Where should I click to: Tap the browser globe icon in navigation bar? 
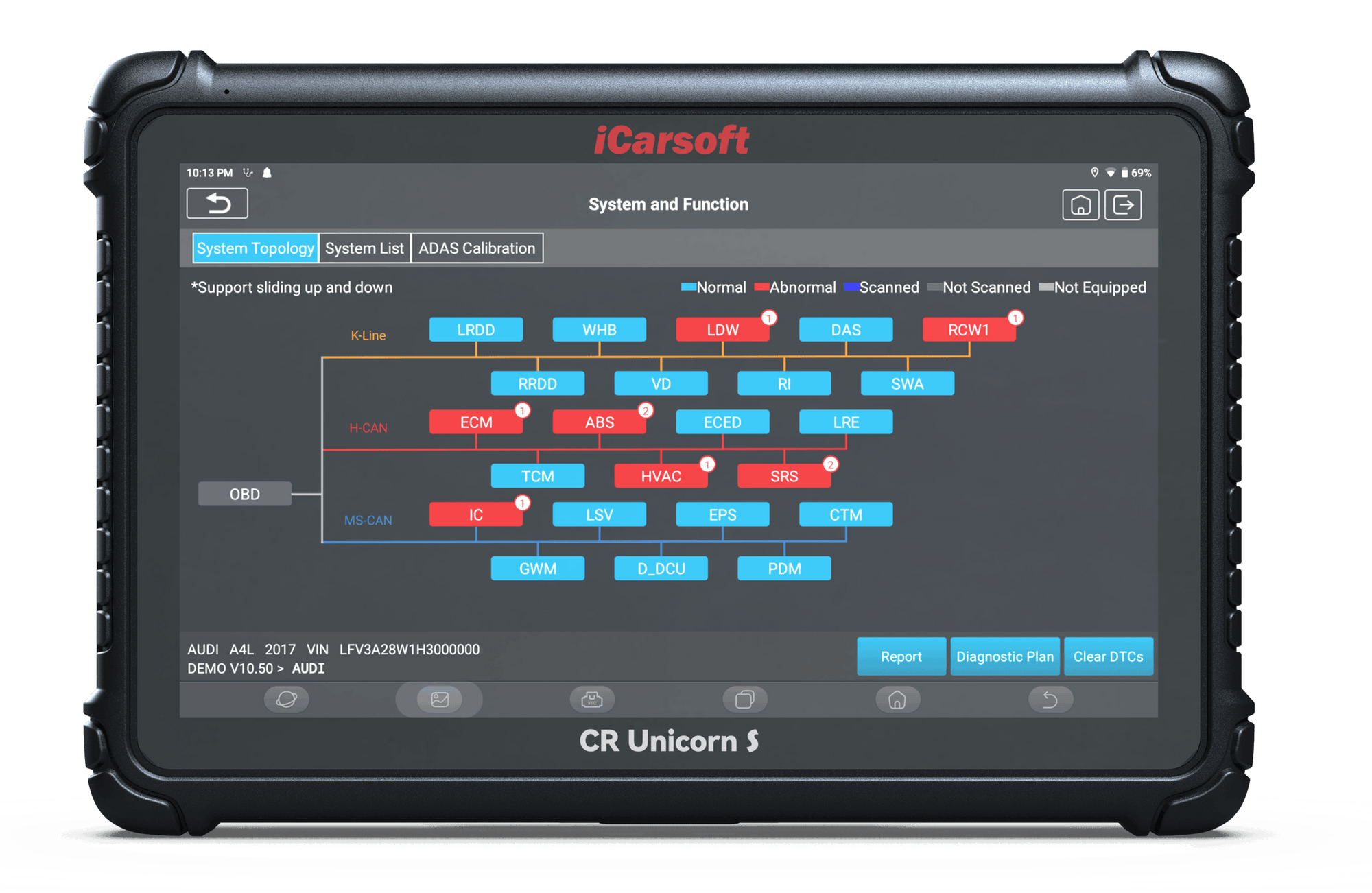pos(287,700)
